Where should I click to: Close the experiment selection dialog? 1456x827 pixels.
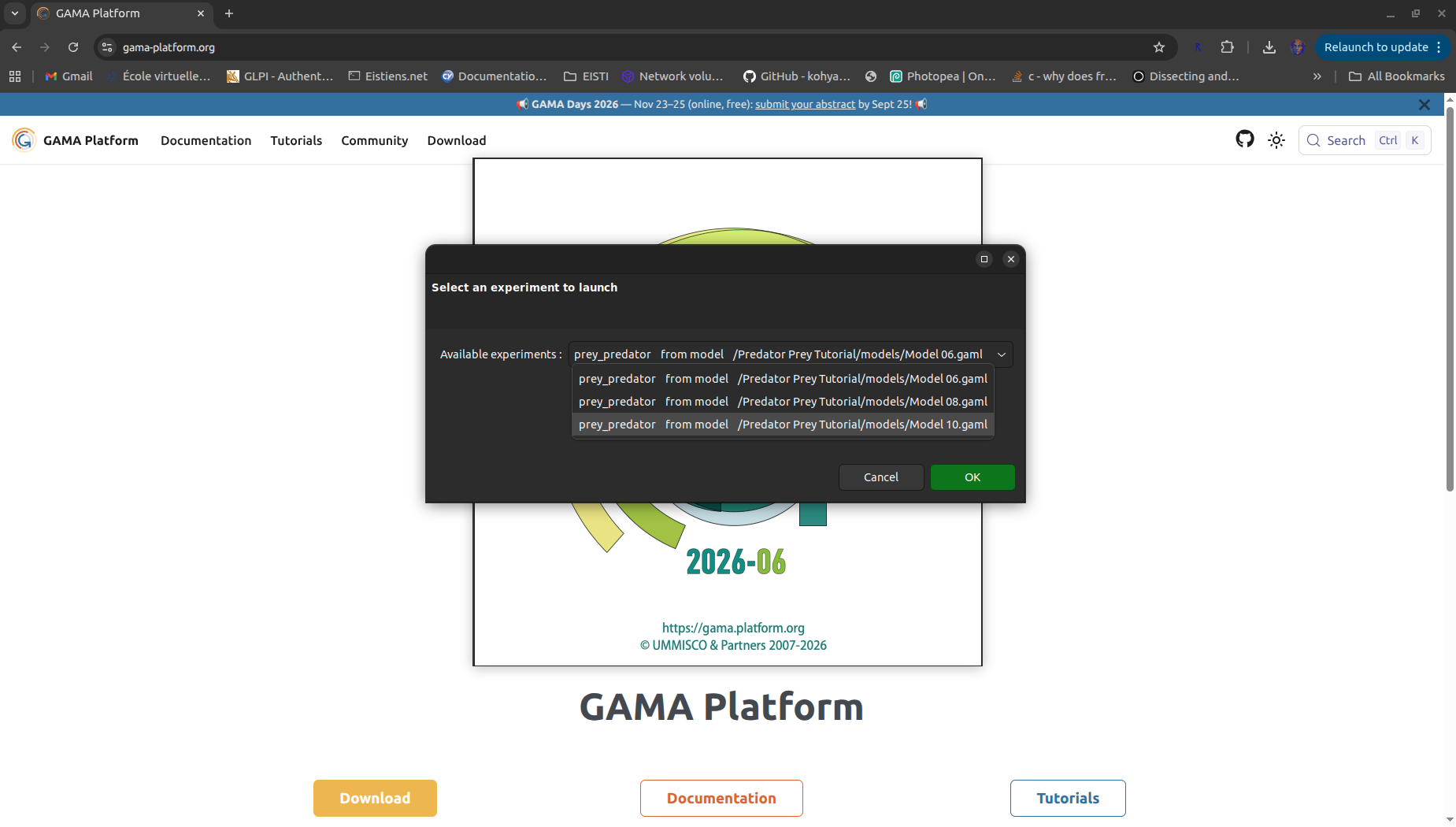tap(1011, 259)
